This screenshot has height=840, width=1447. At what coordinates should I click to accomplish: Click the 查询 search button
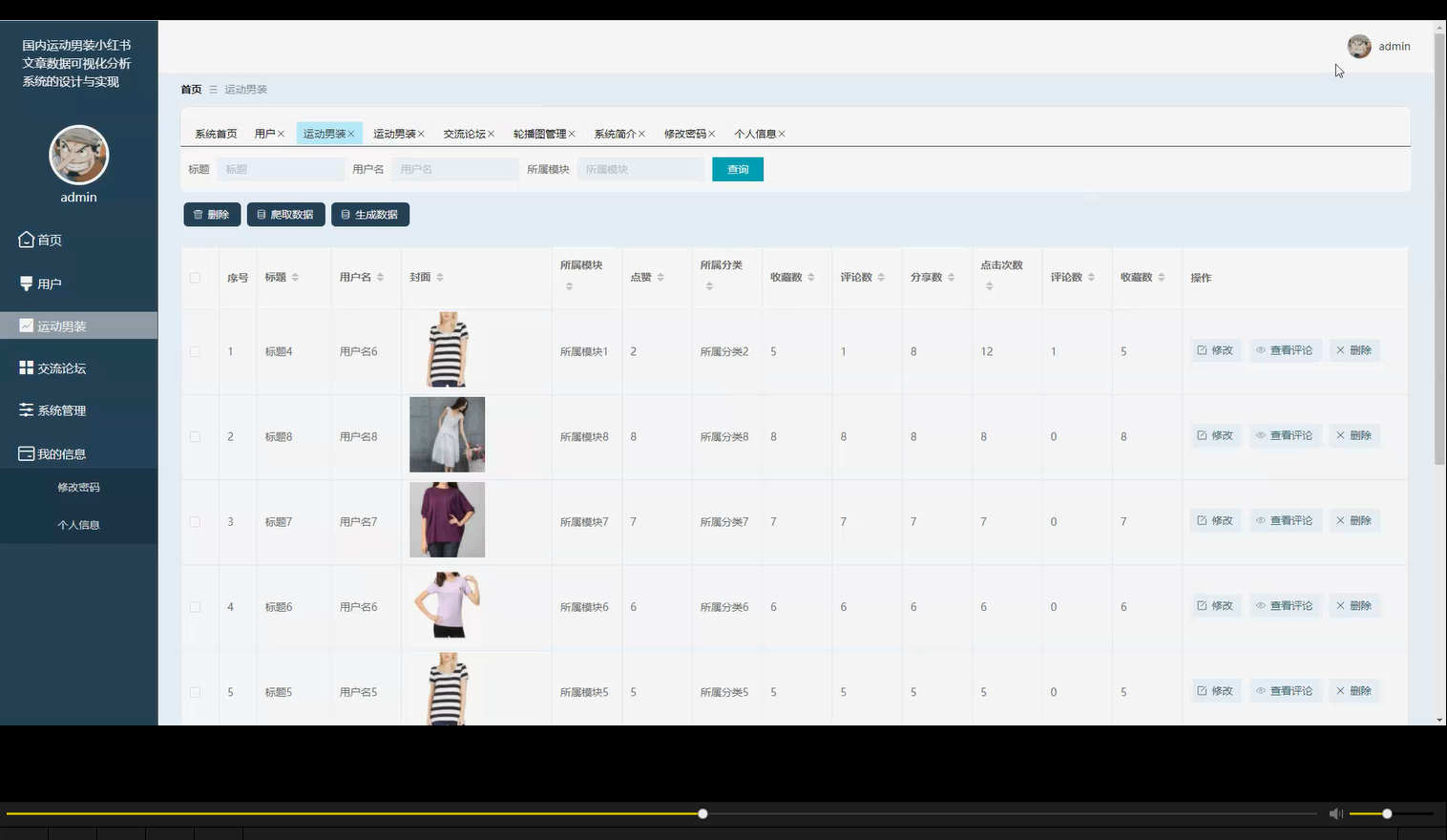738,169
